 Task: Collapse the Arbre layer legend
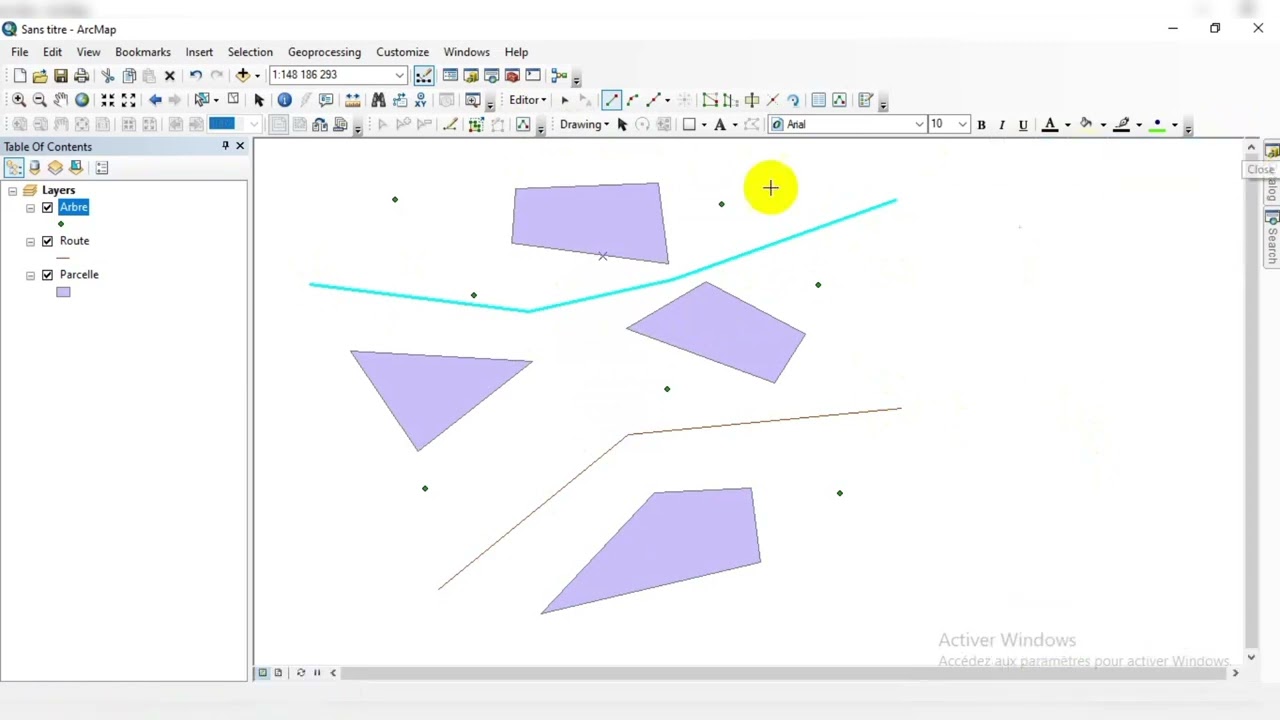pyautogui.click(x=30, y=208)
